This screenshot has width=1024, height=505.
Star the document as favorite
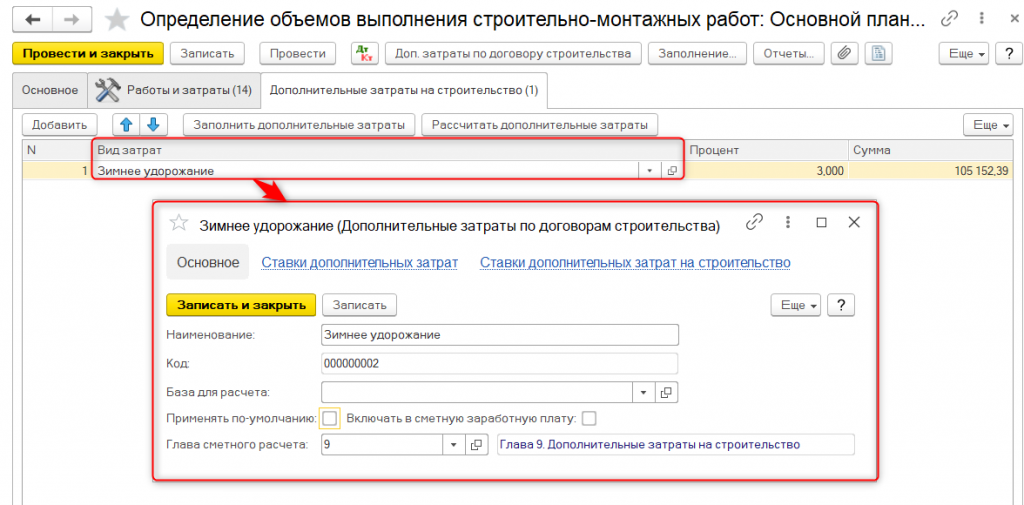click(117, 19)
